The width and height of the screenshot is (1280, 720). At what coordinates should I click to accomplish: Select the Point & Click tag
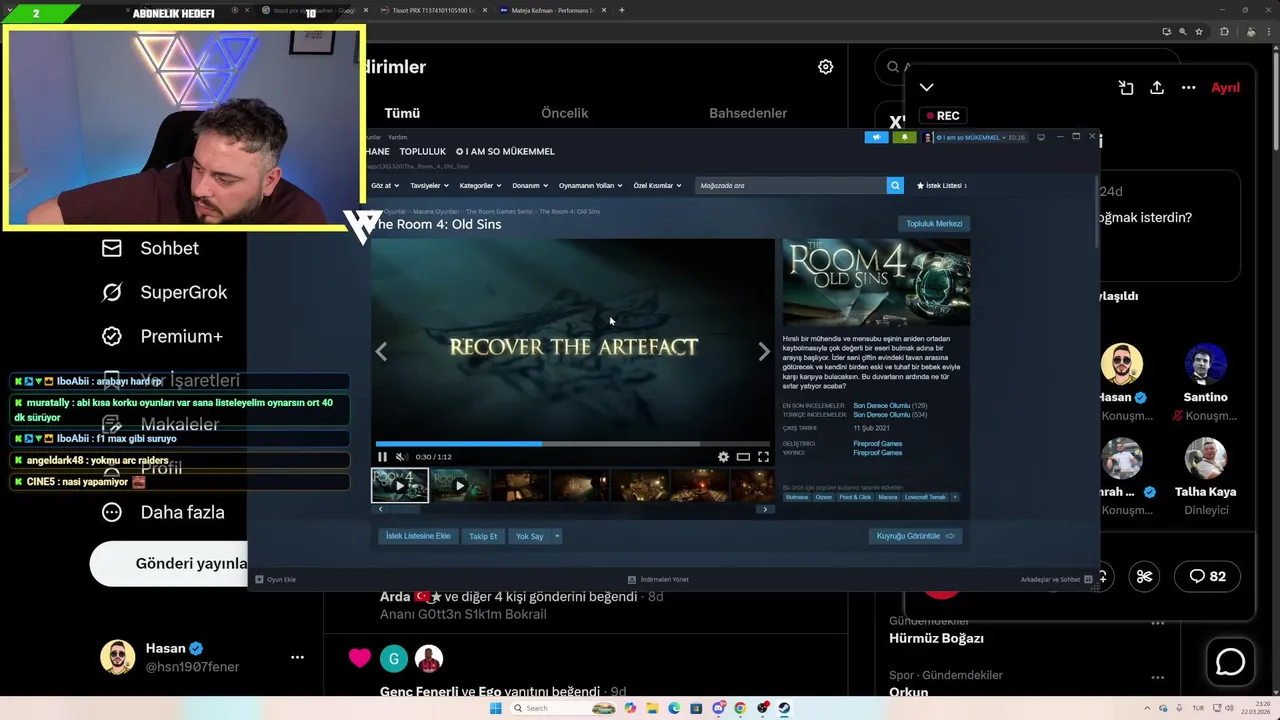pos(855,497)
